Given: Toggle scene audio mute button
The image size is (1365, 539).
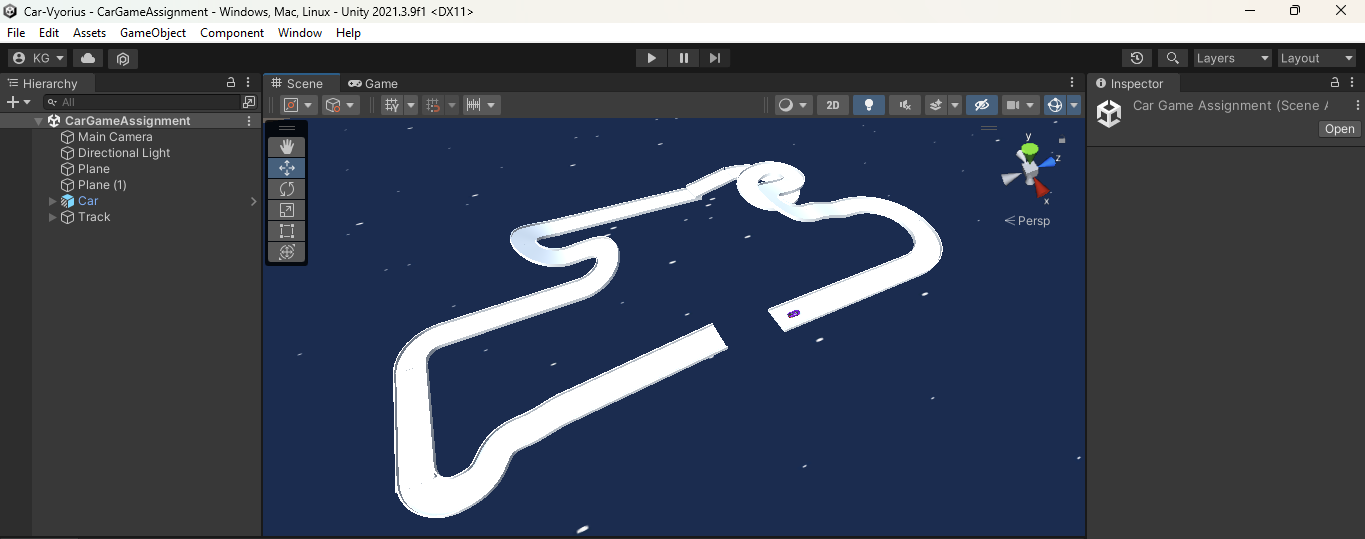Looking at the screenshot, I should tap(905, 105).
